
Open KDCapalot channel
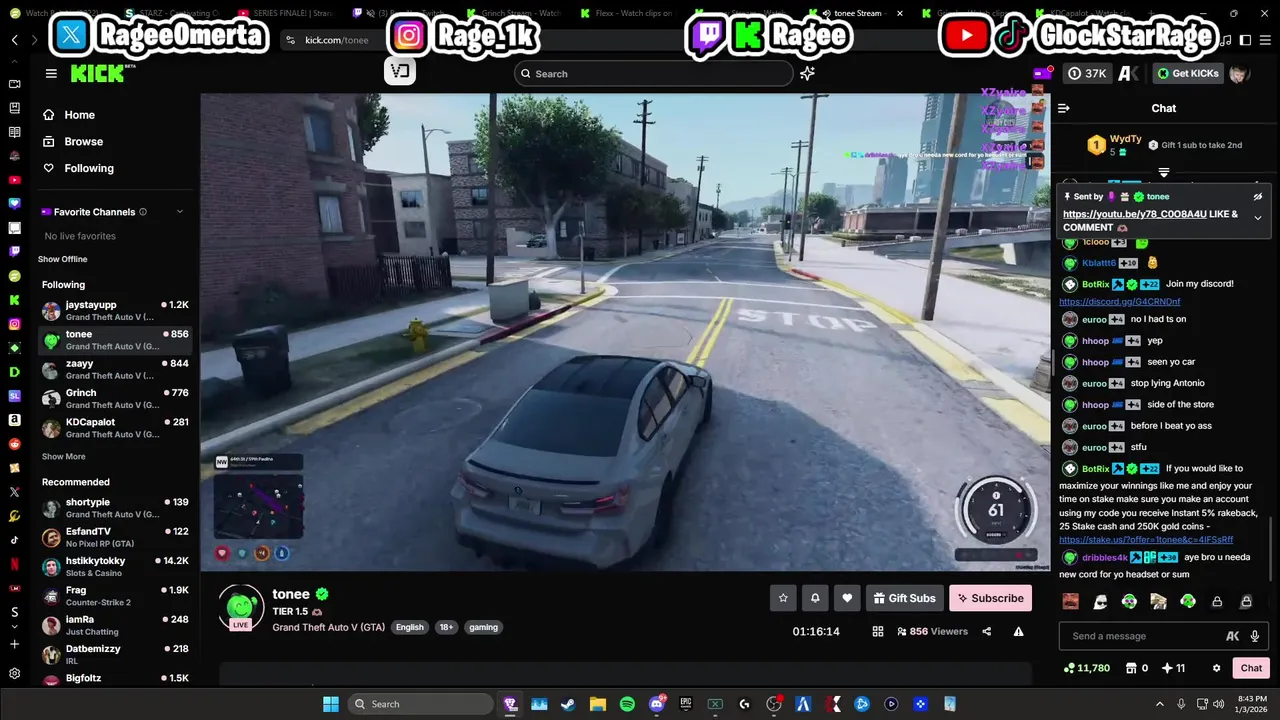click(x=115, y=428)
